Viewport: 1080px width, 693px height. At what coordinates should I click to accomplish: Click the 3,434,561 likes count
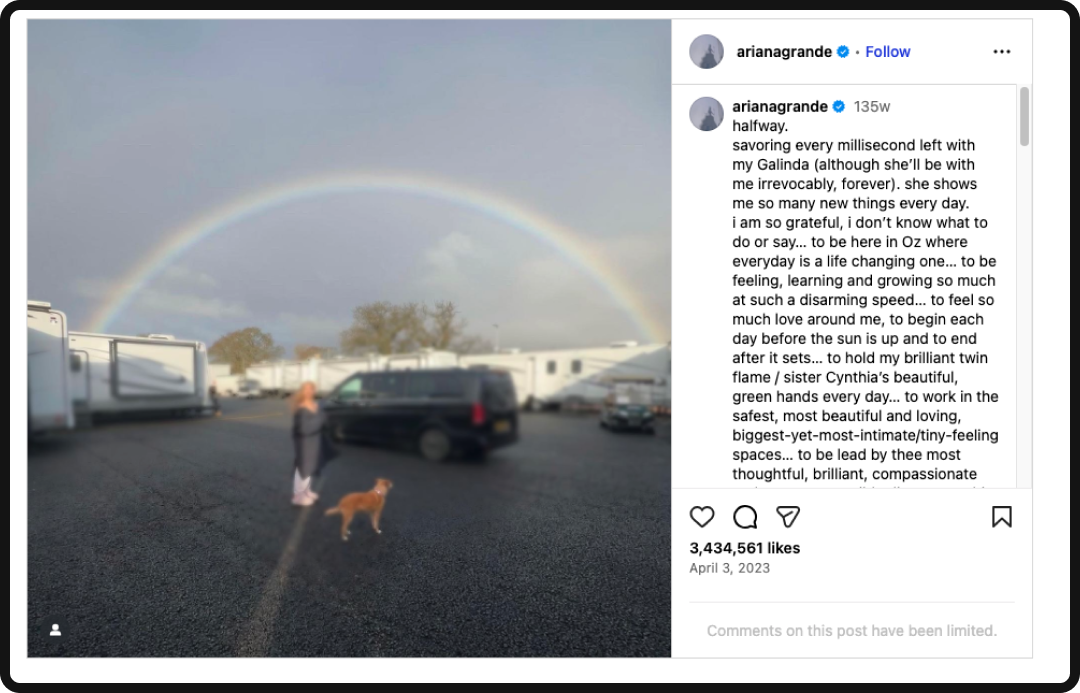tap(745, 548)
